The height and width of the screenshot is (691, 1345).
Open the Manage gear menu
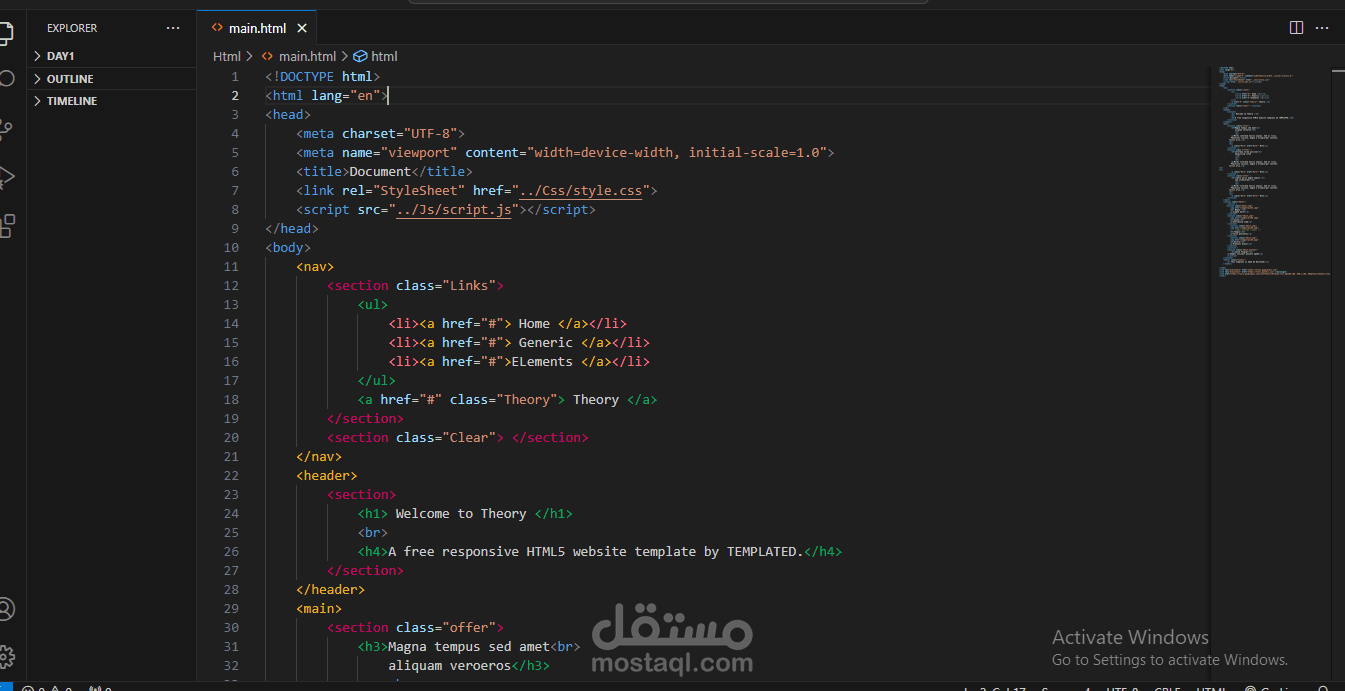point(5,657)
